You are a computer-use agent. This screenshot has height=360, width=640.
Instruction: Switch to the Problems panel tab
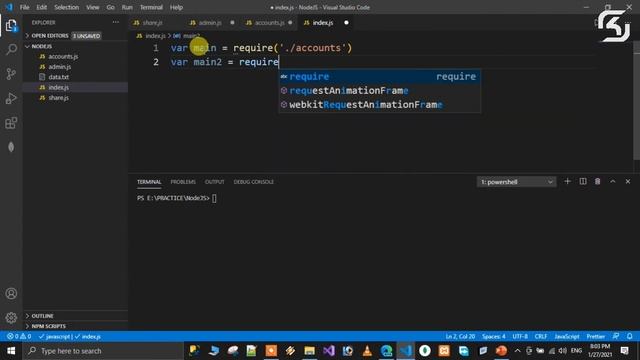pos(183,182)
